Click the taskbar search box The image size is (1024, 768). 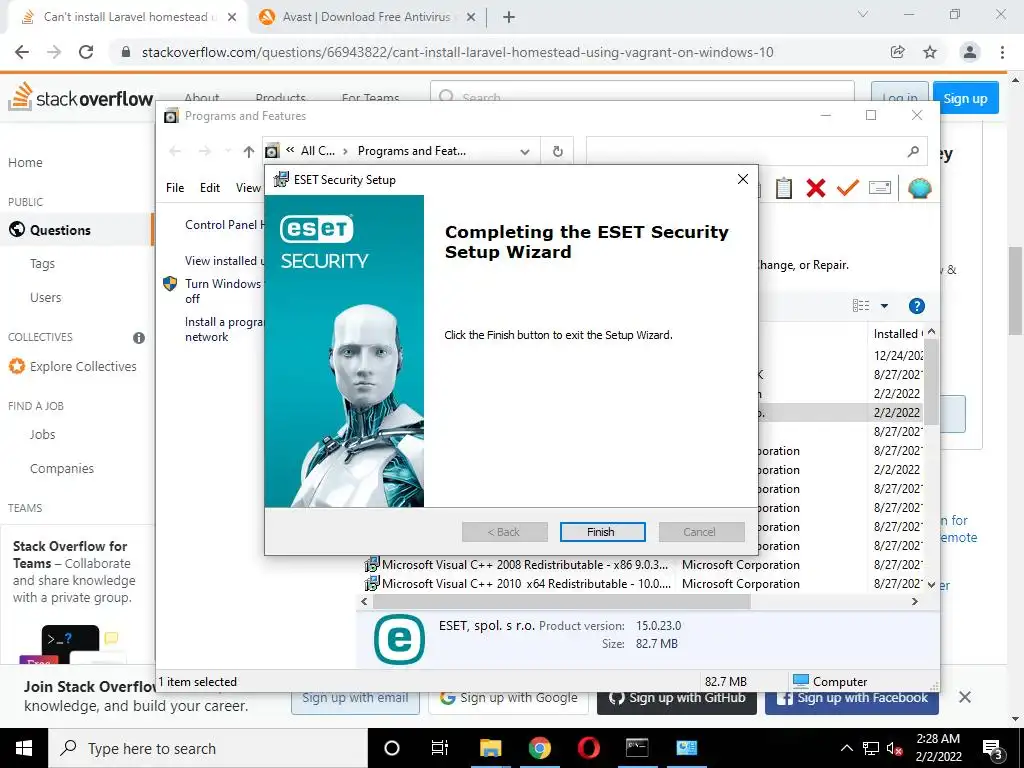click(208, 748)
